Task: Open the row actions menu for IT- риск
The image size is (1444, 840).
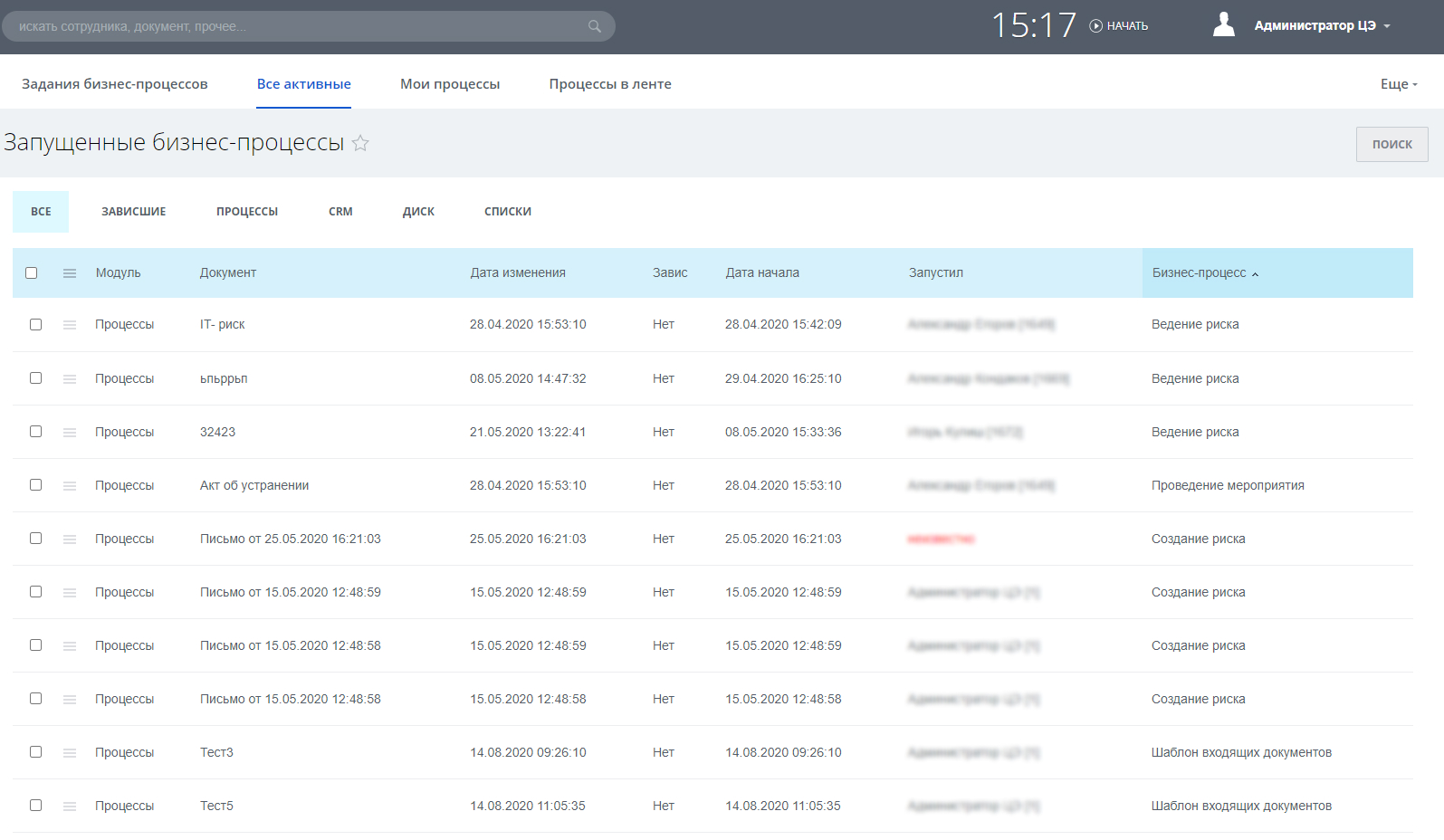Action: (x=70, y=325)
